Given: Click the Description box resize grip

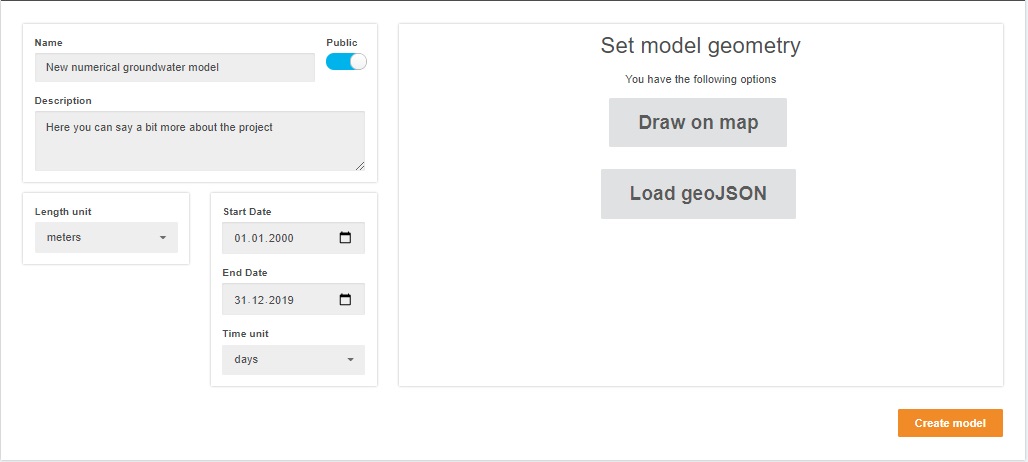Looking at the screenshot, I should 360,166.
